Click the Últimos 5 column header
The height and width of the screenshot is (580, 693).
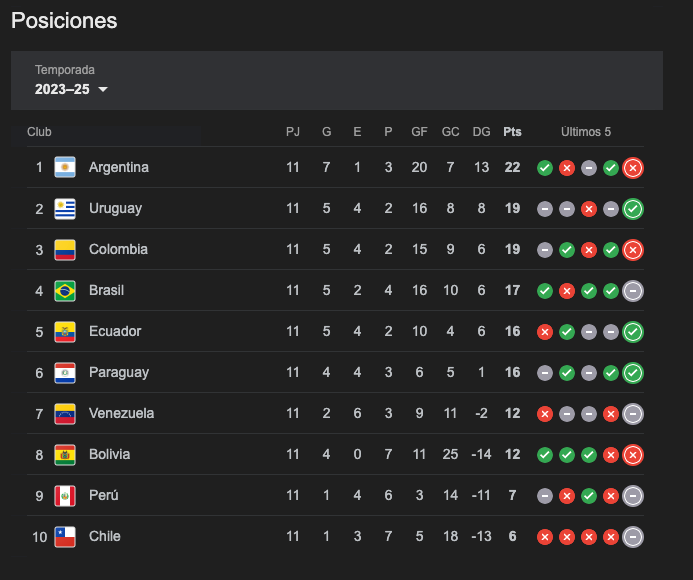(x=586, y=132)
